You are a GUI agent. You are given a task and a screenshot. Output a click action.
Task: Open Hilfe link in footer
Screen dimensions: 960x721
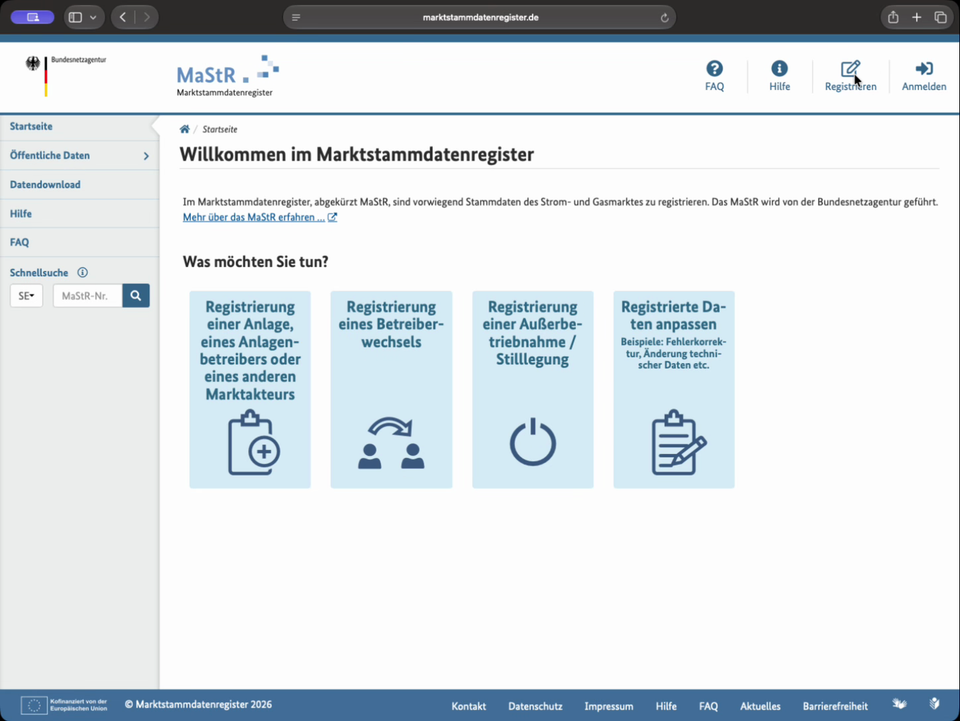[x=666, y=706]
